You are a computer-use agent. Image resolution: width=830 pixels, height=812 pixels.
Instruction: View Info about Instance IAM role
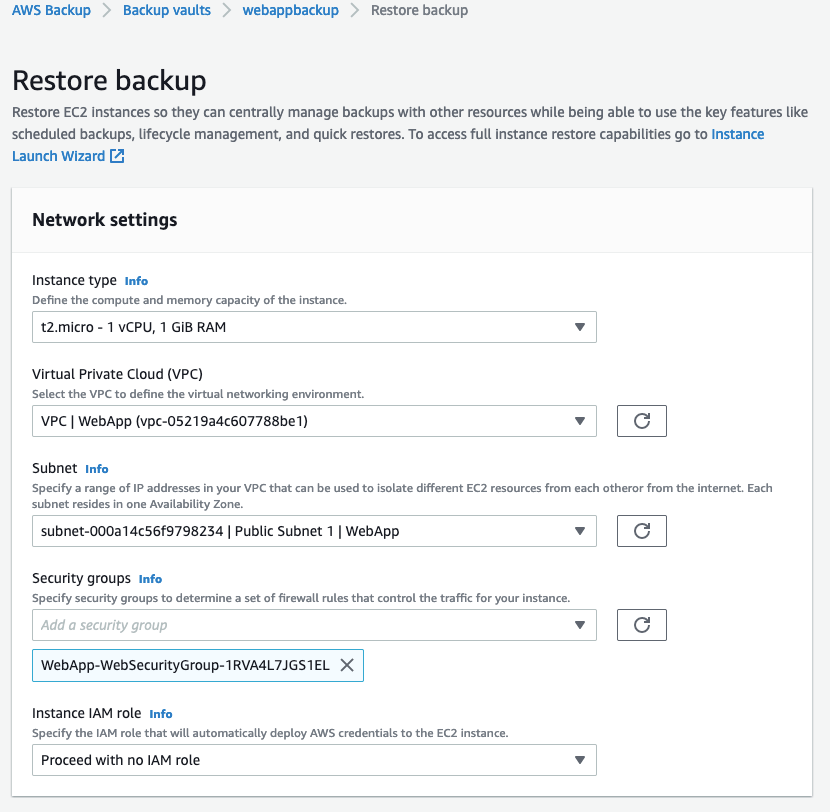pos(160,714)
